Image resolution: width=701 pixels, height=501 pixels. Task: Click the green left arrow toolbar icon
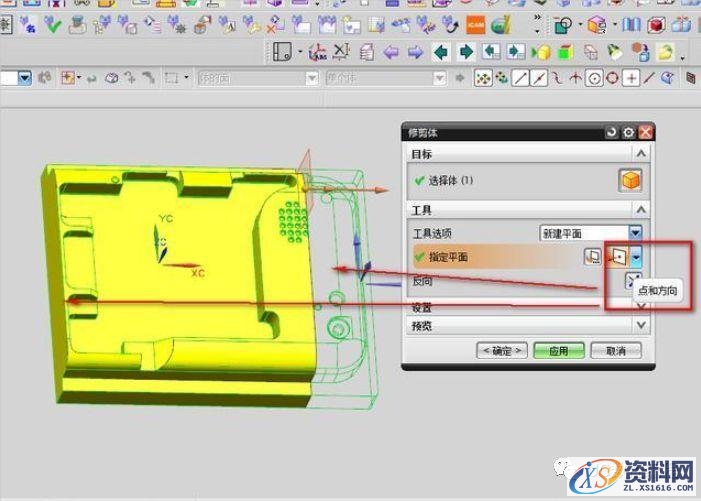coord(440,52)
